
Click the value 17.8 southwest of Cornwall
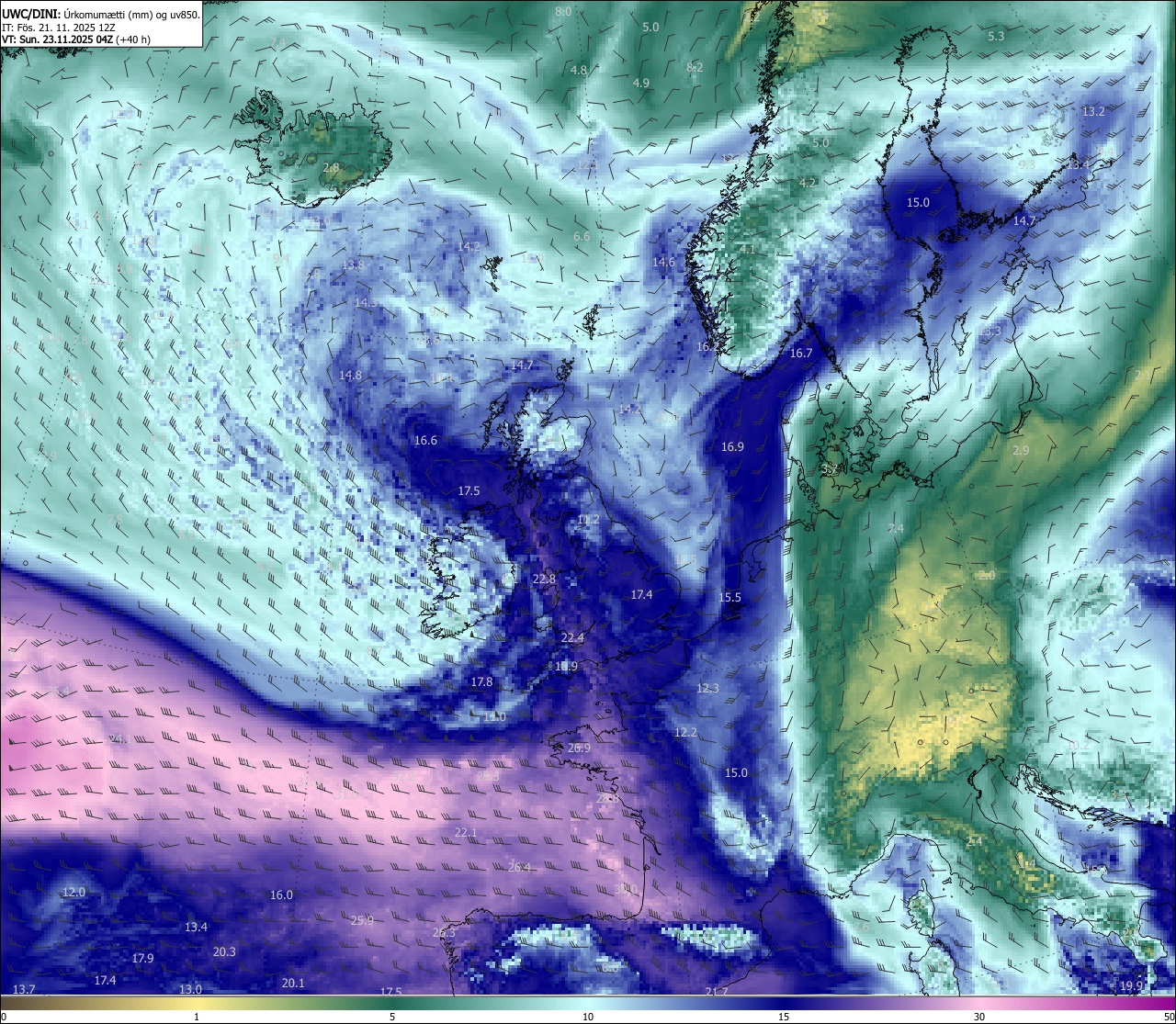click(x=481, y=682)
